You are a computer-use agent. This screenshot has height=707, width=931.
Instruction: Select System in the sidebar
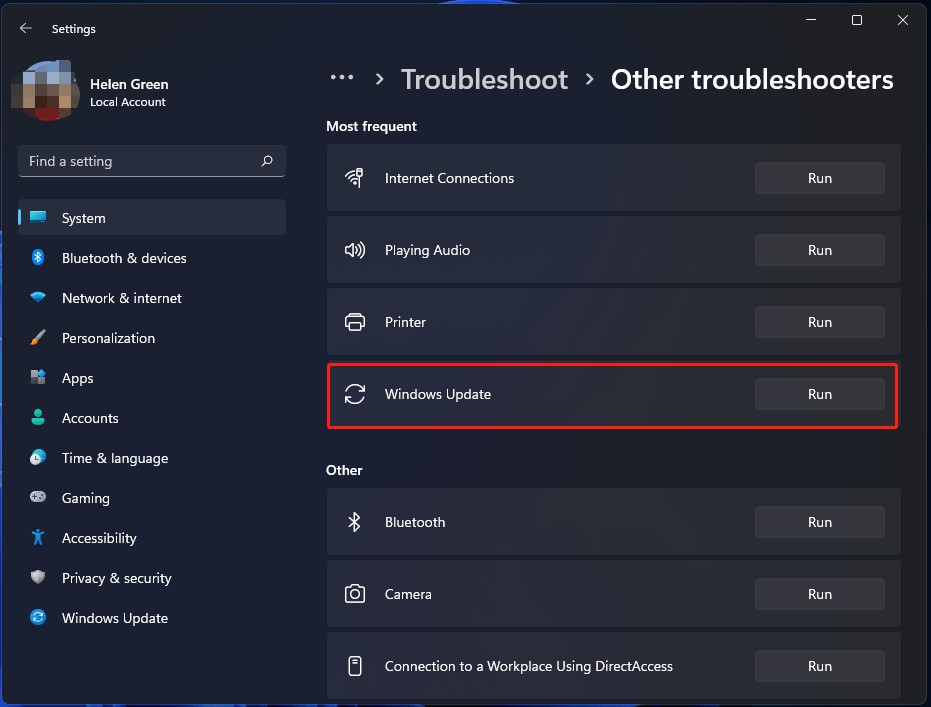(152, 217)
